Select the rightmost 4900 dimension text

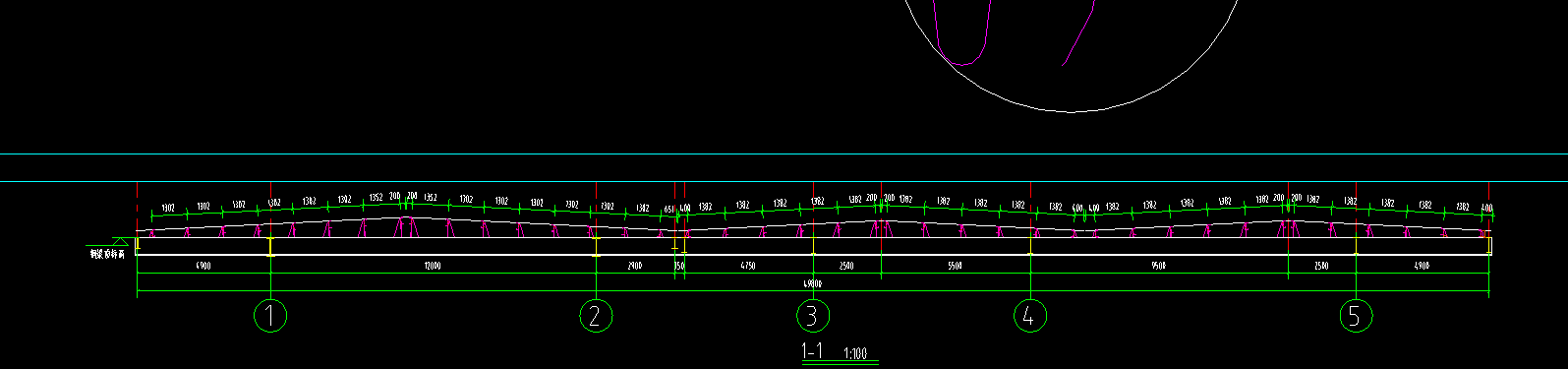[1422, 266]
